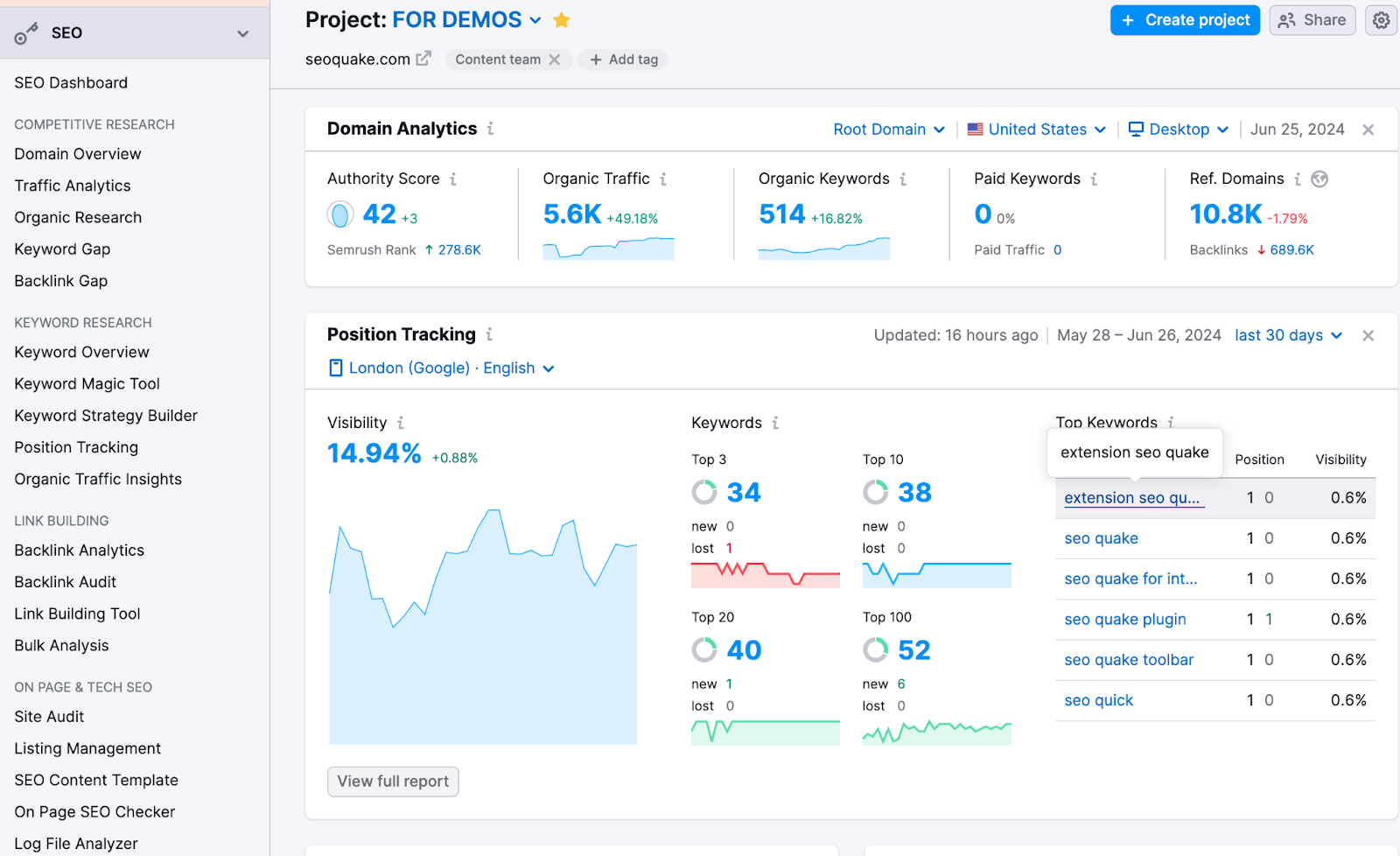Click the Top Keywords info icon
1400x856 pixels.
pos(1170,422)
